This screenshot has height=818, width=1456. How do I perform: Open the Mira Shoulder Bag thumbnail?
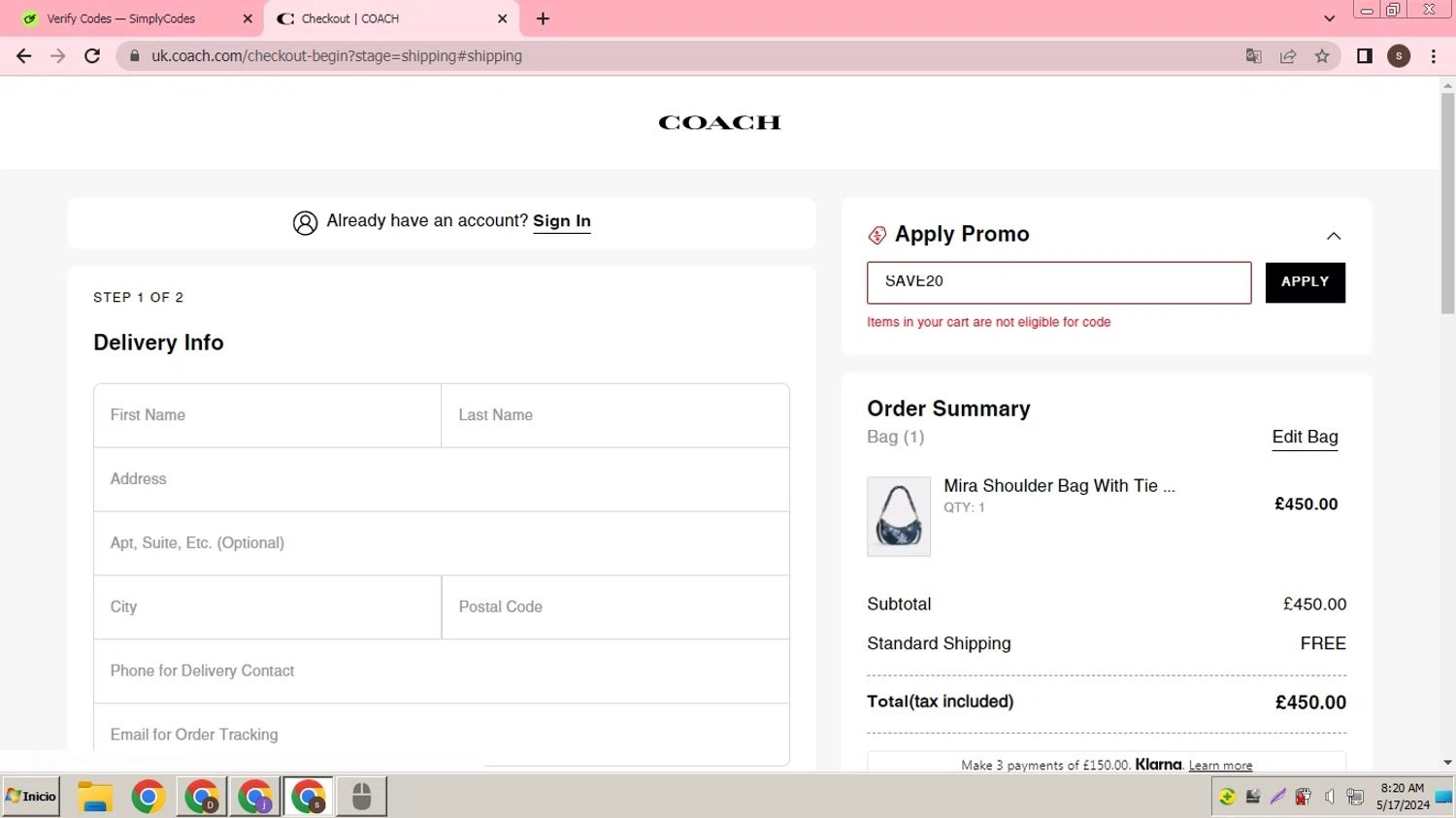pos(899,516)
